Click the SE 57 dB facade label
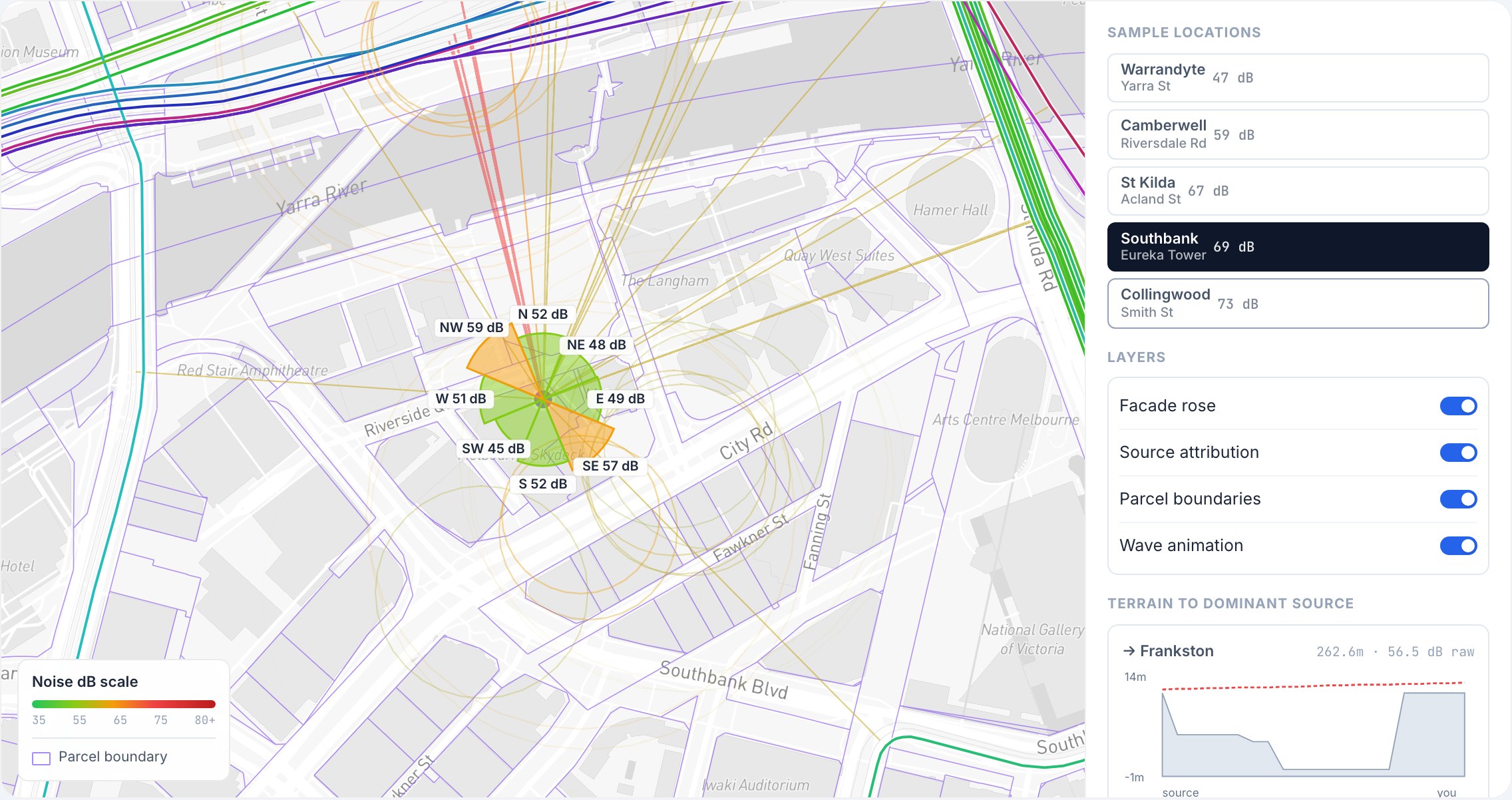 (x=610, y=466)
